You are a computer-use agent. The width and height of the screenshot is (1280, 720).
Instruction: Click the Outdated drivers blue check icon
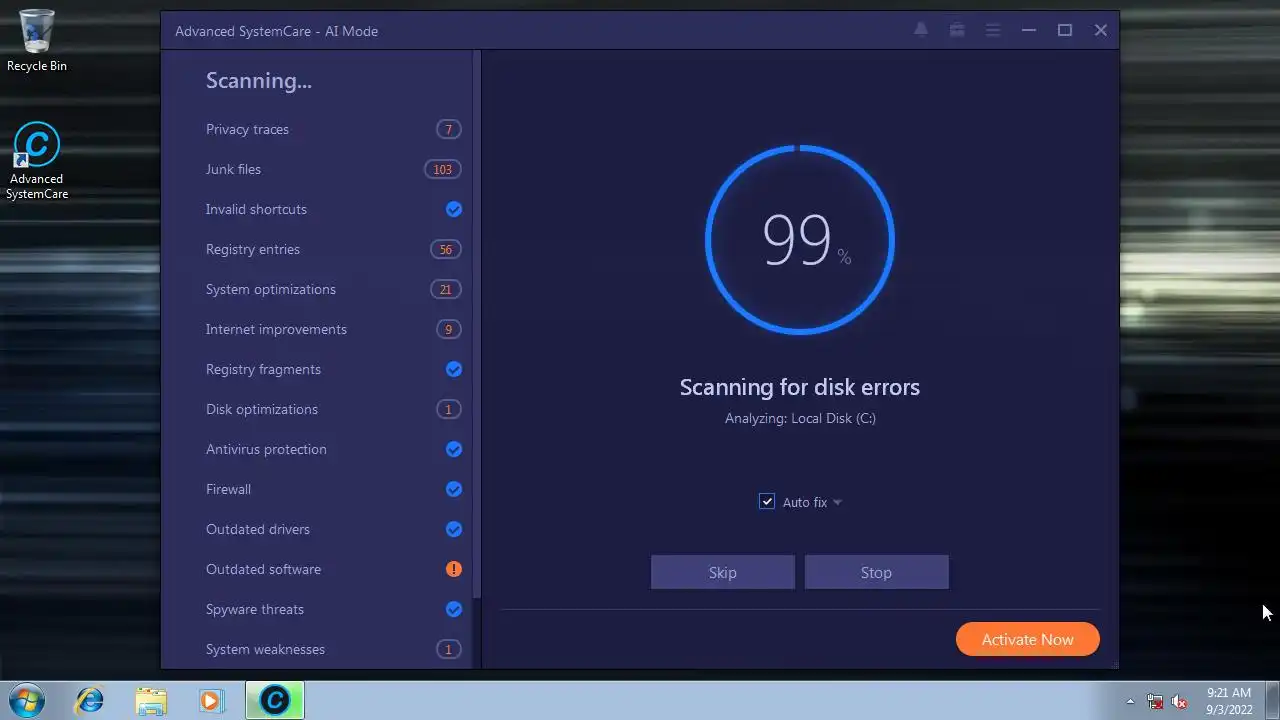tap(454, 529)
